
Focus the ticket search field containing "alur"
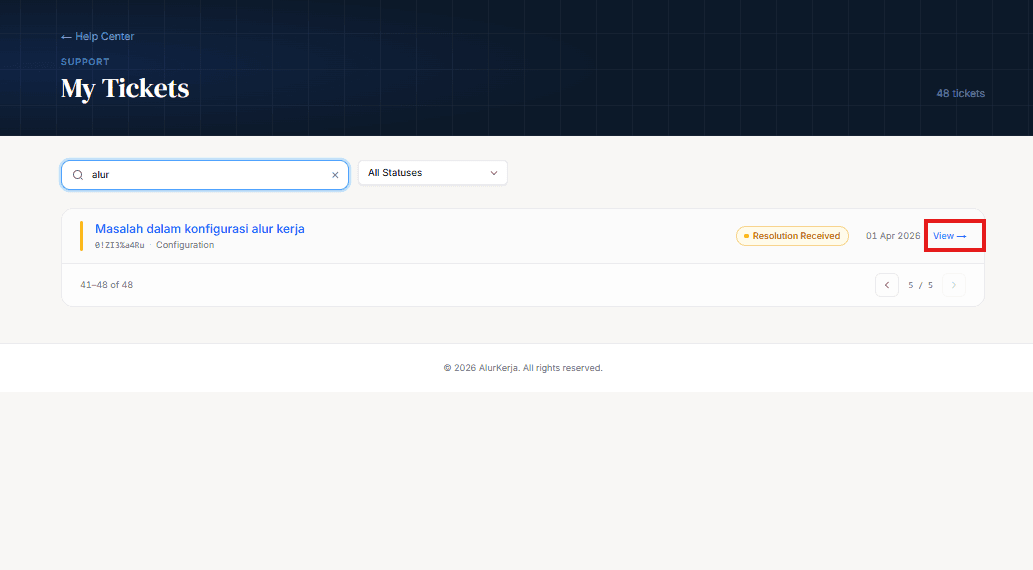(x=205, y=174)
